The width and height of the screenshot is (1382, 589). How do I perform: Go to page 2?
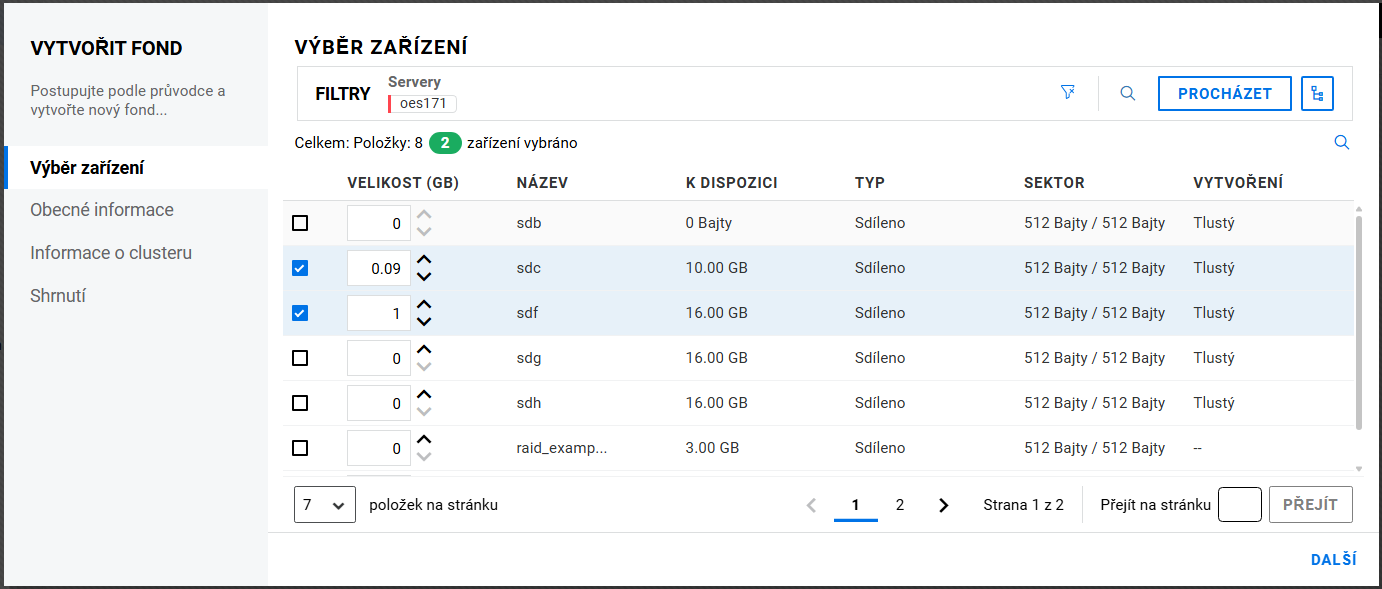(x=900, y=505)
